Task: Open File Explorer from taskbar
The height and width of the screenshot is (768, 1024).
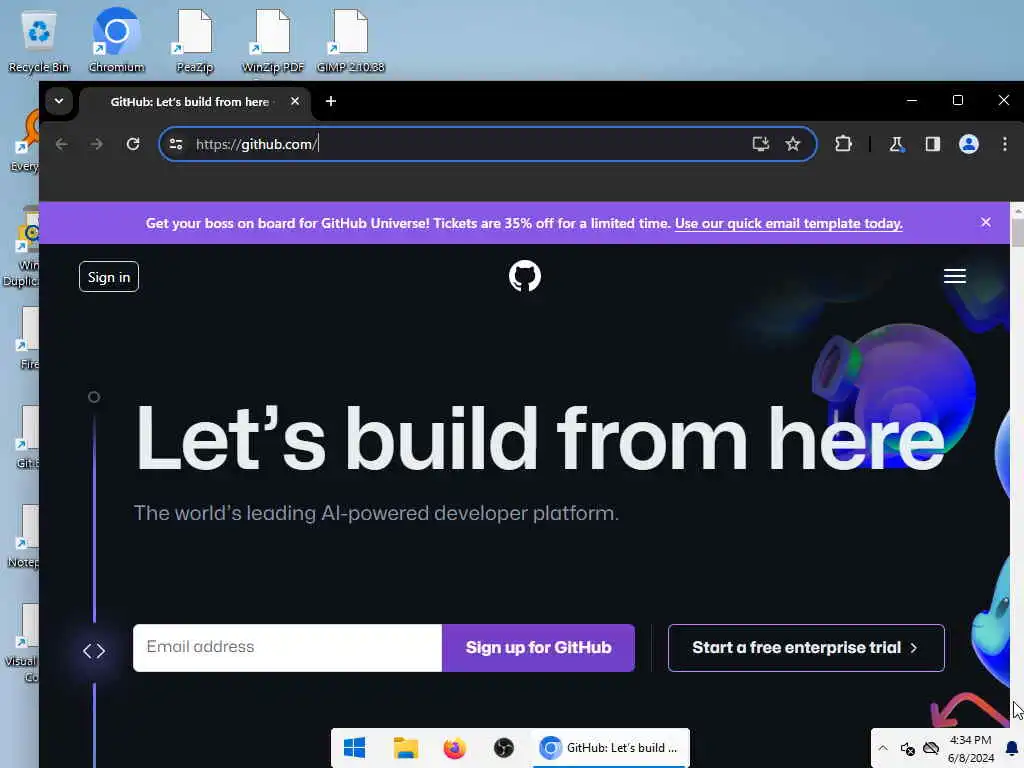Action: point(406,748)
